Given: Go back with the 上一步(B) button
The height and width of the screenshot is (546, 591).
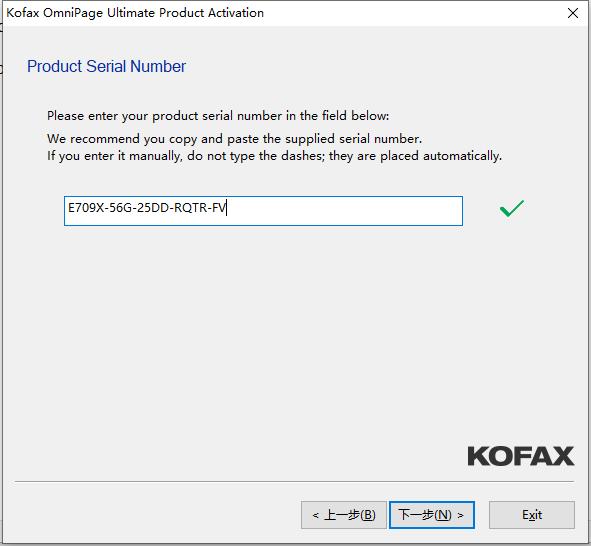Looking at the screenshot, I should pyautogui.click(x=344, y=515).
